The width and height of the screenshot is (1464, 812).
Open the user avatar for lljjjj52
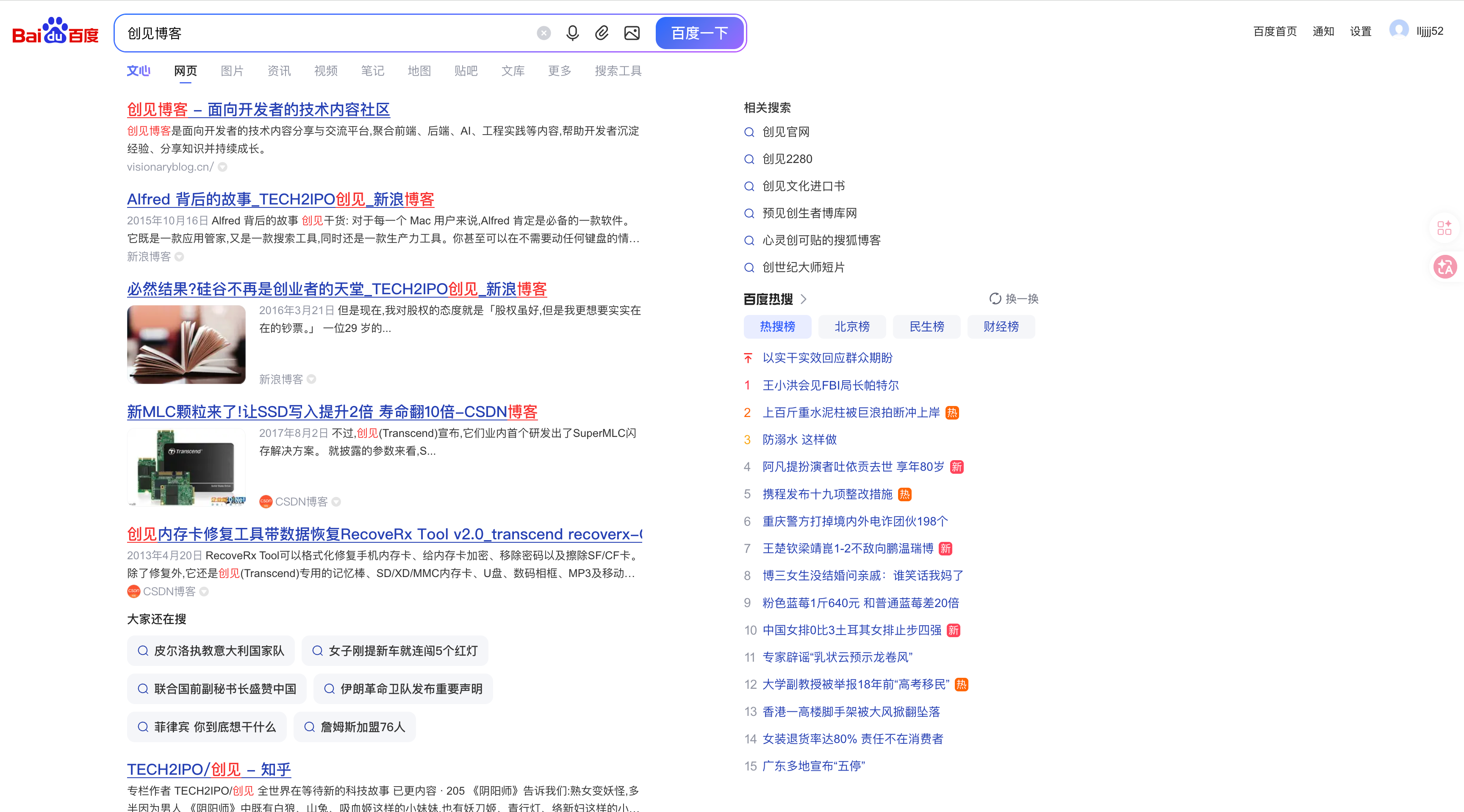1399,30
